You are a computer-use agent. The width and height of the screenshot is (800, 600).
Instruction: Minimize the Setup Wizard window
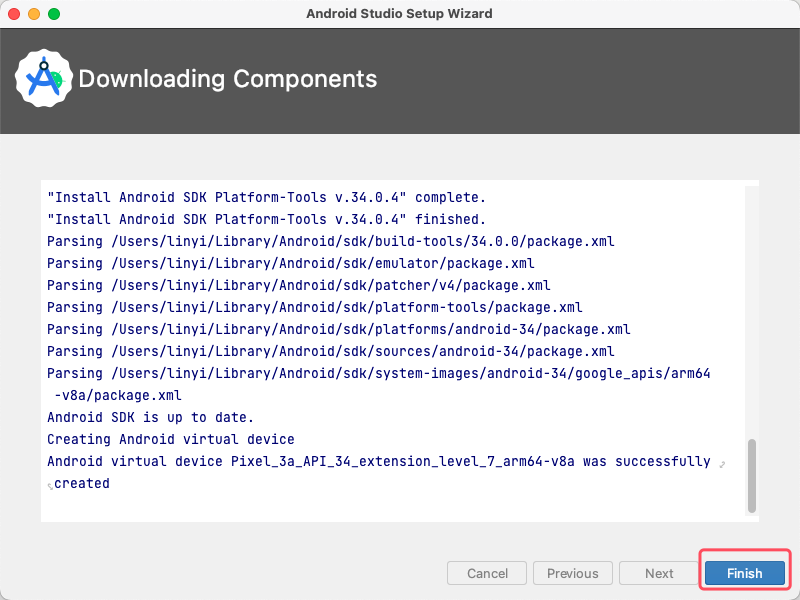(x=34, y=14)
